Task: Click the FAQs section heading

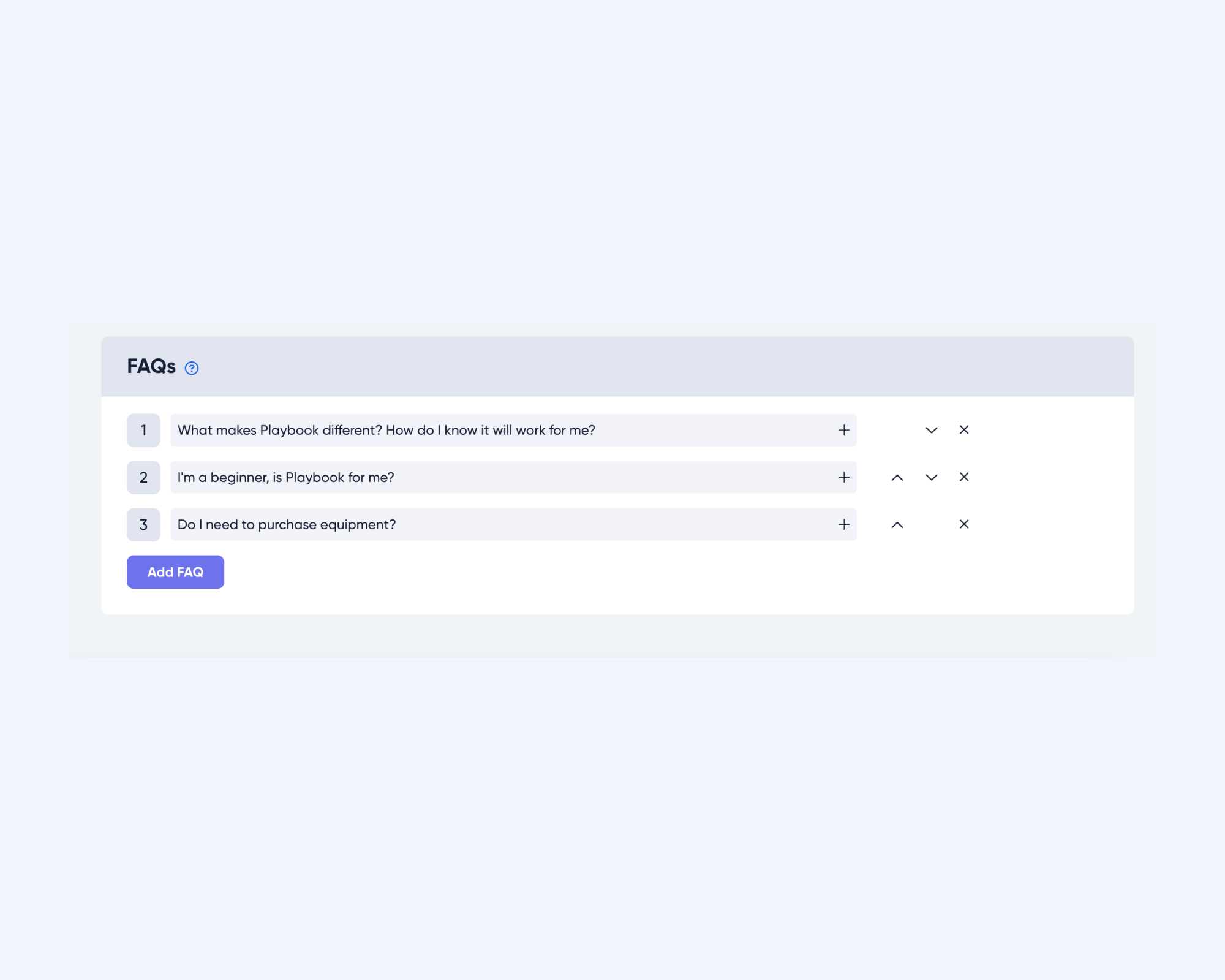Action: click(151, 366)
